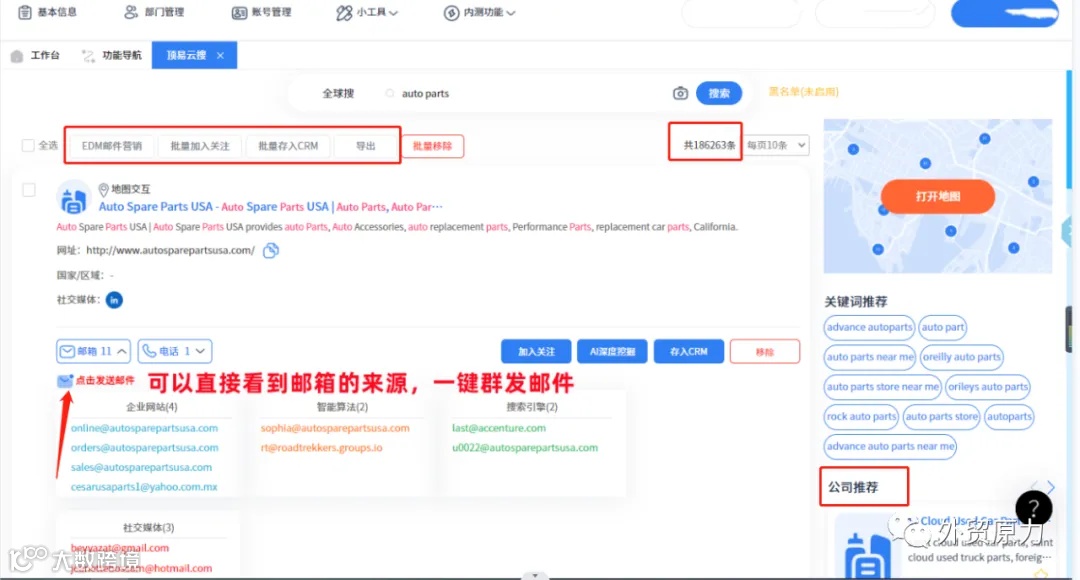Select keyword tag advance autoparts
The height and width of the screenshot is (580, 1080).
click(x=869, y=327)
